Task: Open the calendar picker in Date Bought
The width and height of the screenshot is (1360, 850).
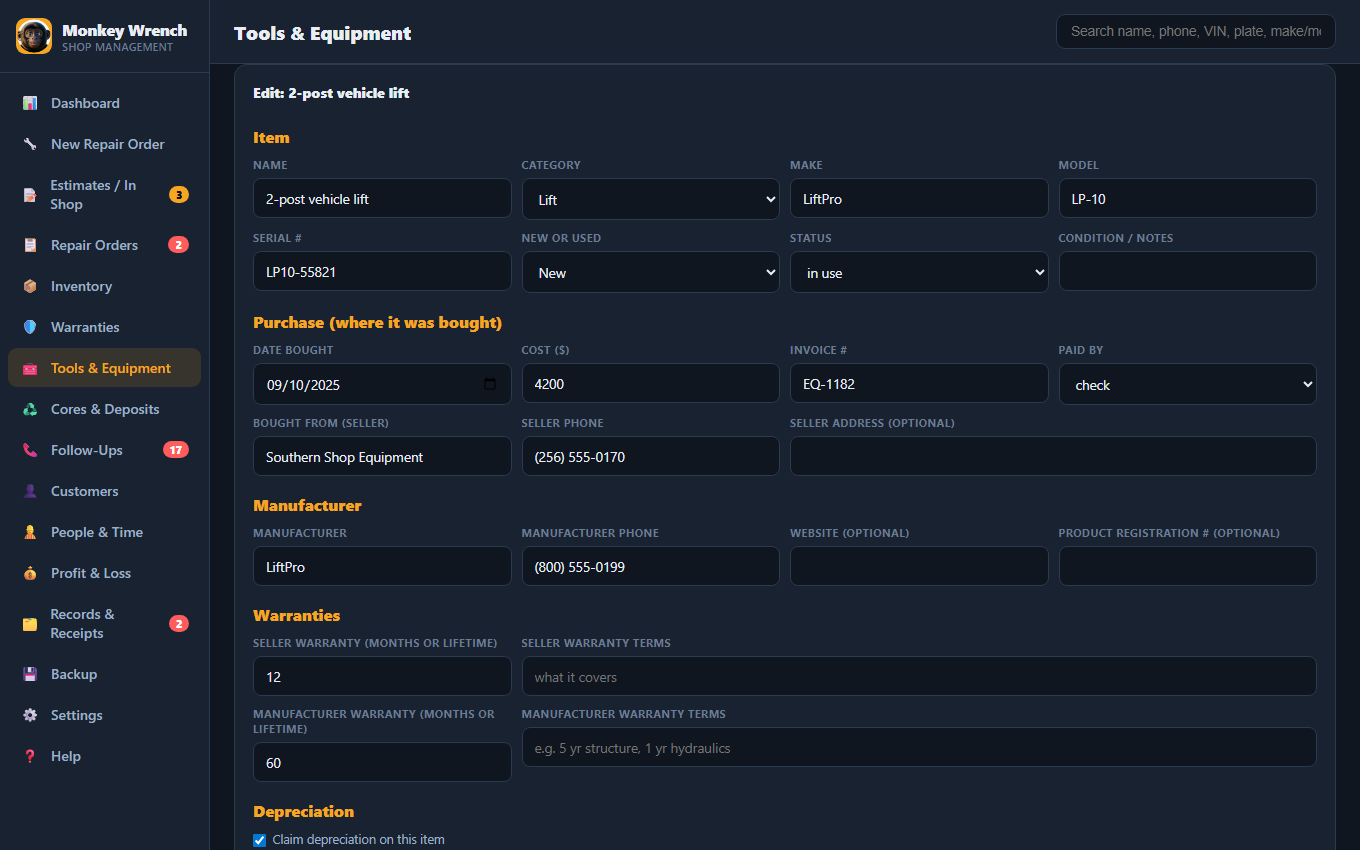Action: [x=489, y=384]
